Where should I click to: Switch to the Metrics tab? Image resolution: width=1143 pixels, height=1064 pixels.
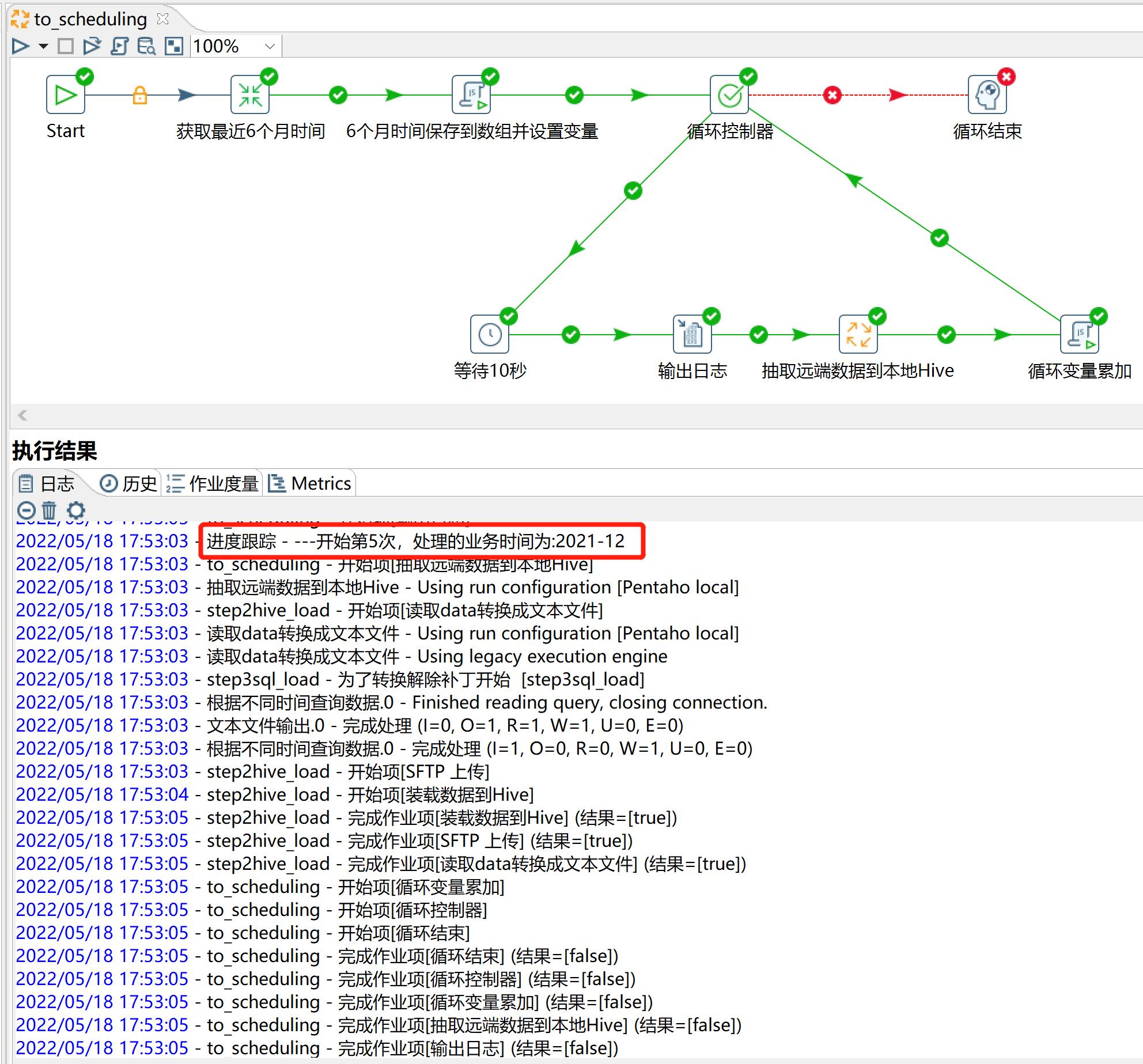310,483
